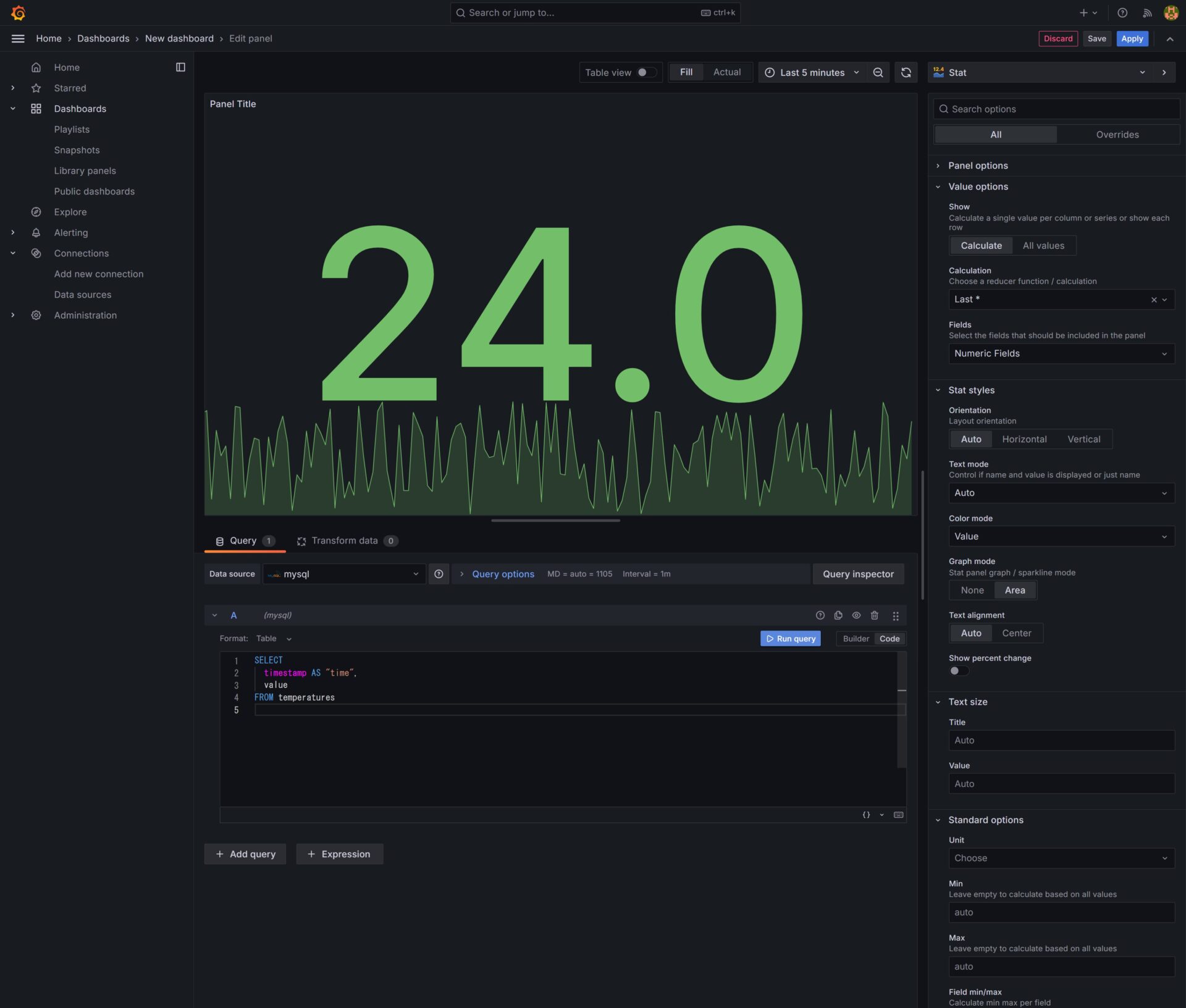The image size is (1186, 1008).
Task: Dock the sidebar menu icon
Action: coord(180,67)
